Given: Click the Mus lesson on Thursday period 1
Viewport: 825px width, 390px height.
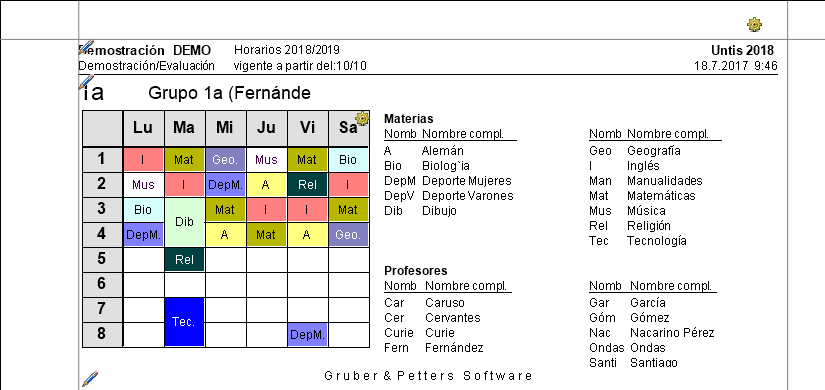Looking at the screenshot, I should (266, 159).
